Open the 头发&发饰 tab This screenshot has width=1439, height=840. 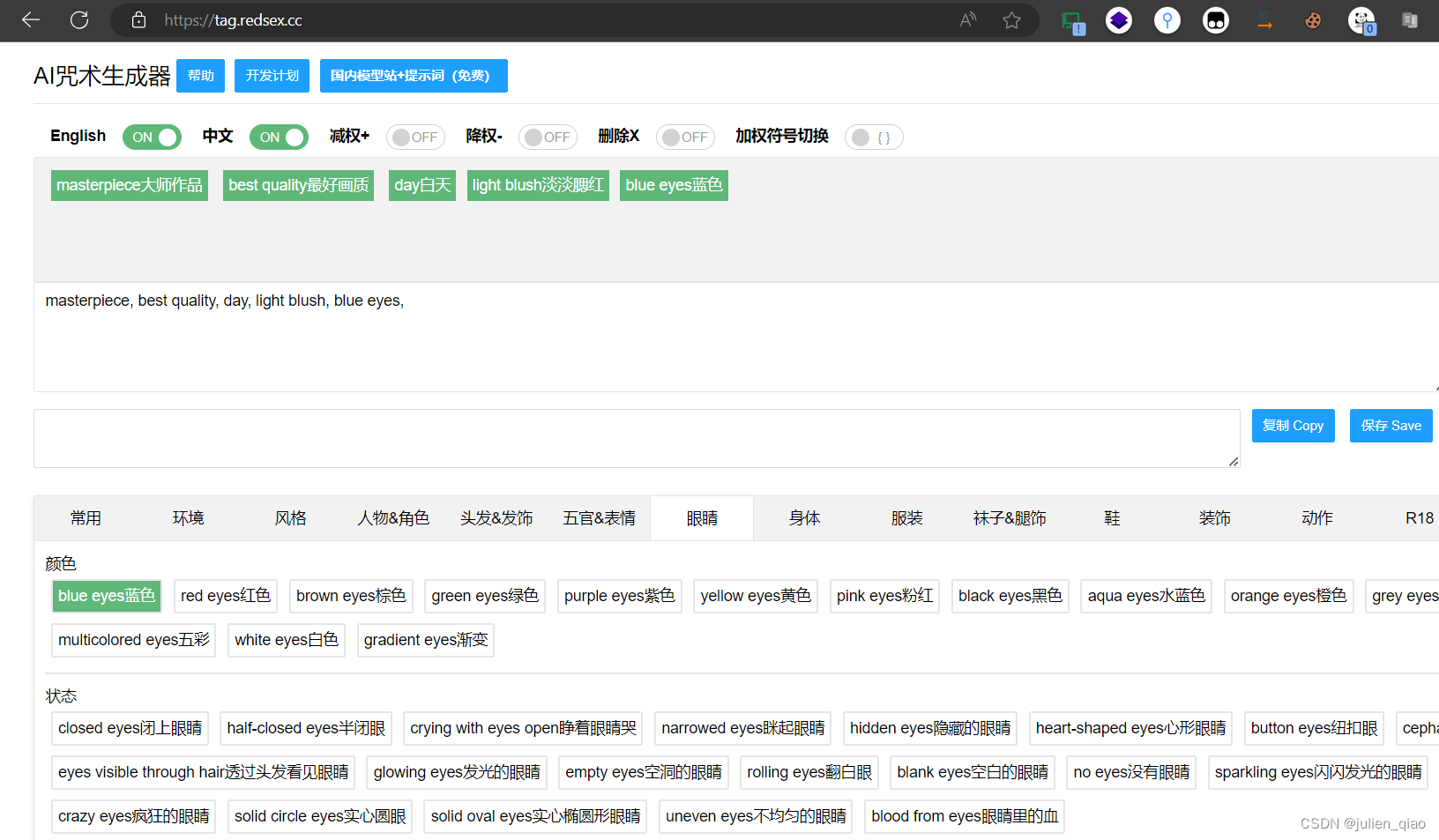coord(496,518)
